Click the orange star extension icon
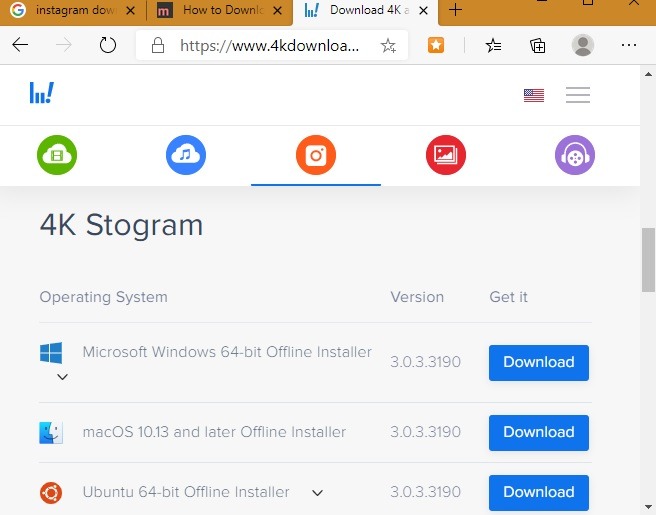This screenshot has width=656, height=515. (x=436, y=45)
